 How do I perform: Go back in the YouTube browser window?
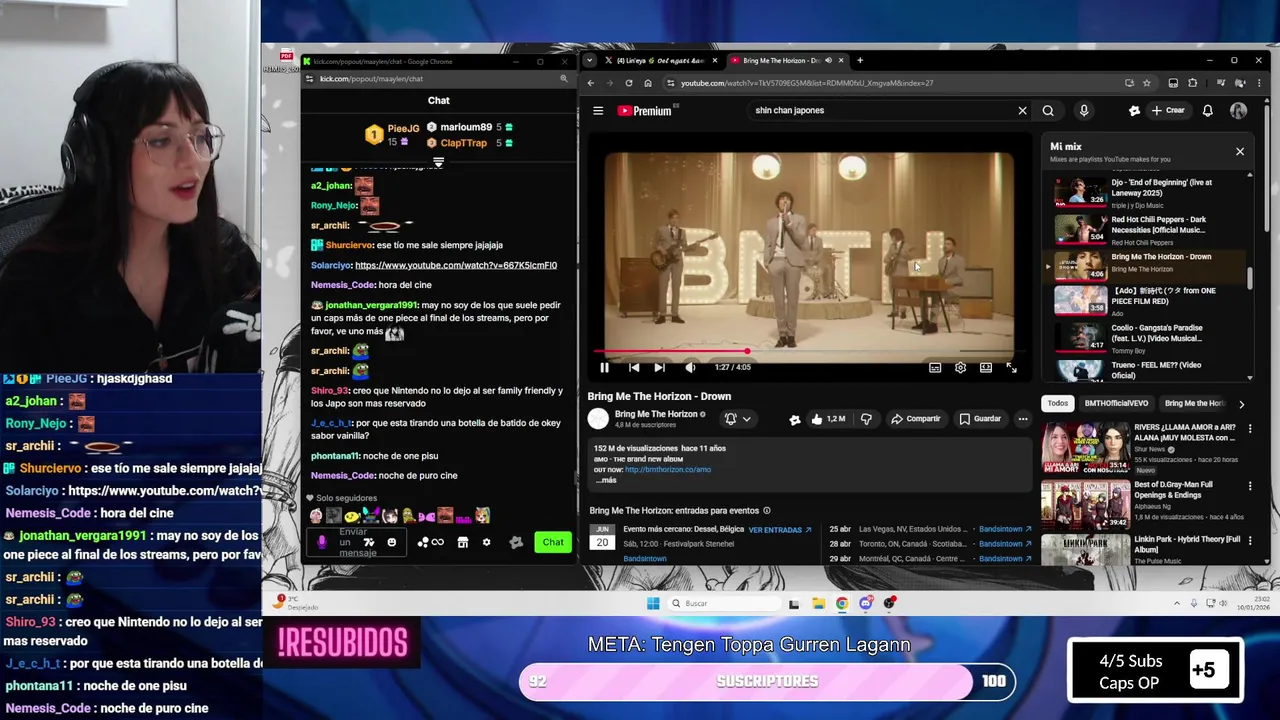[x=590, y=83]
